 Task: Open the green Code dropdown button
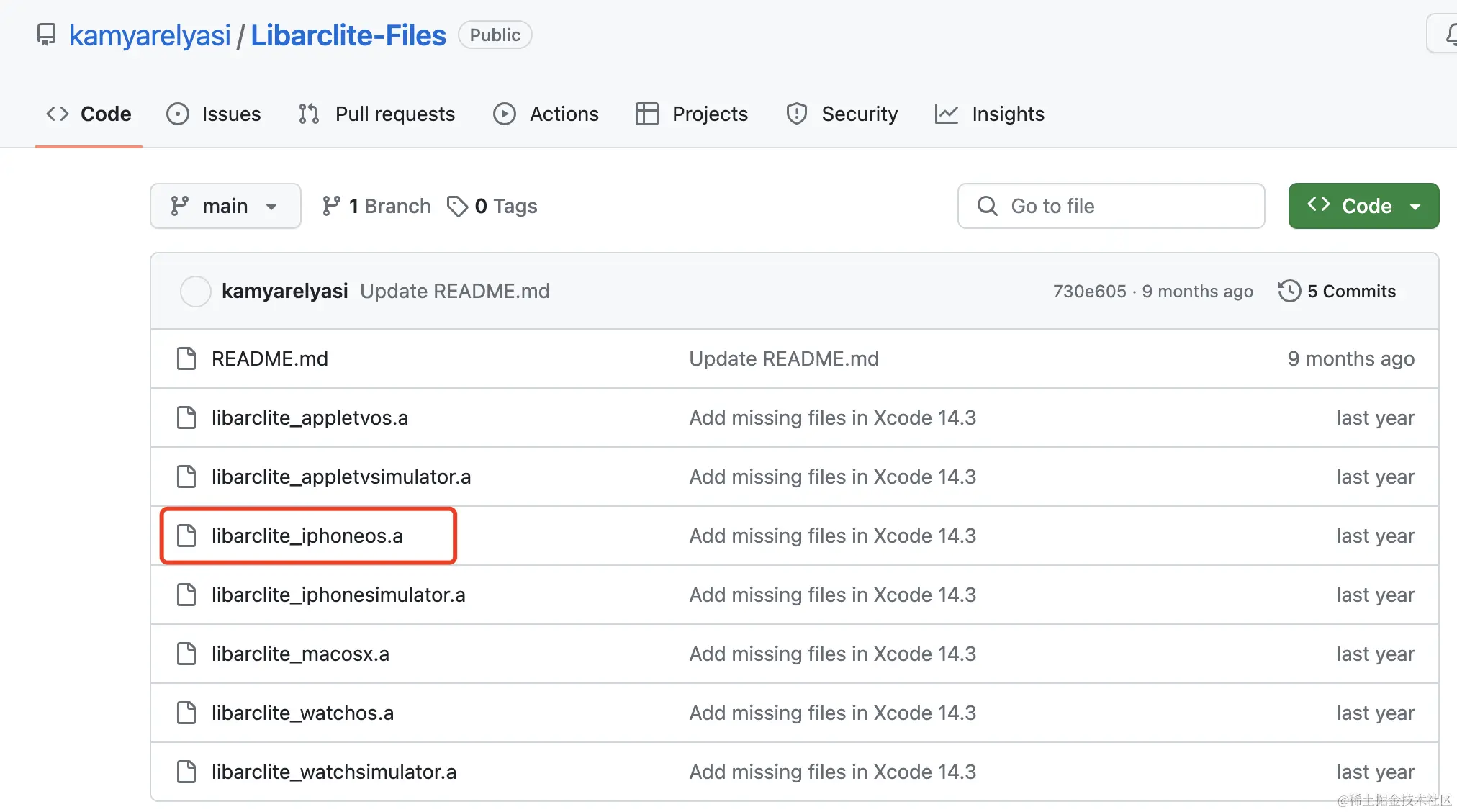(x=1363, y=207)
